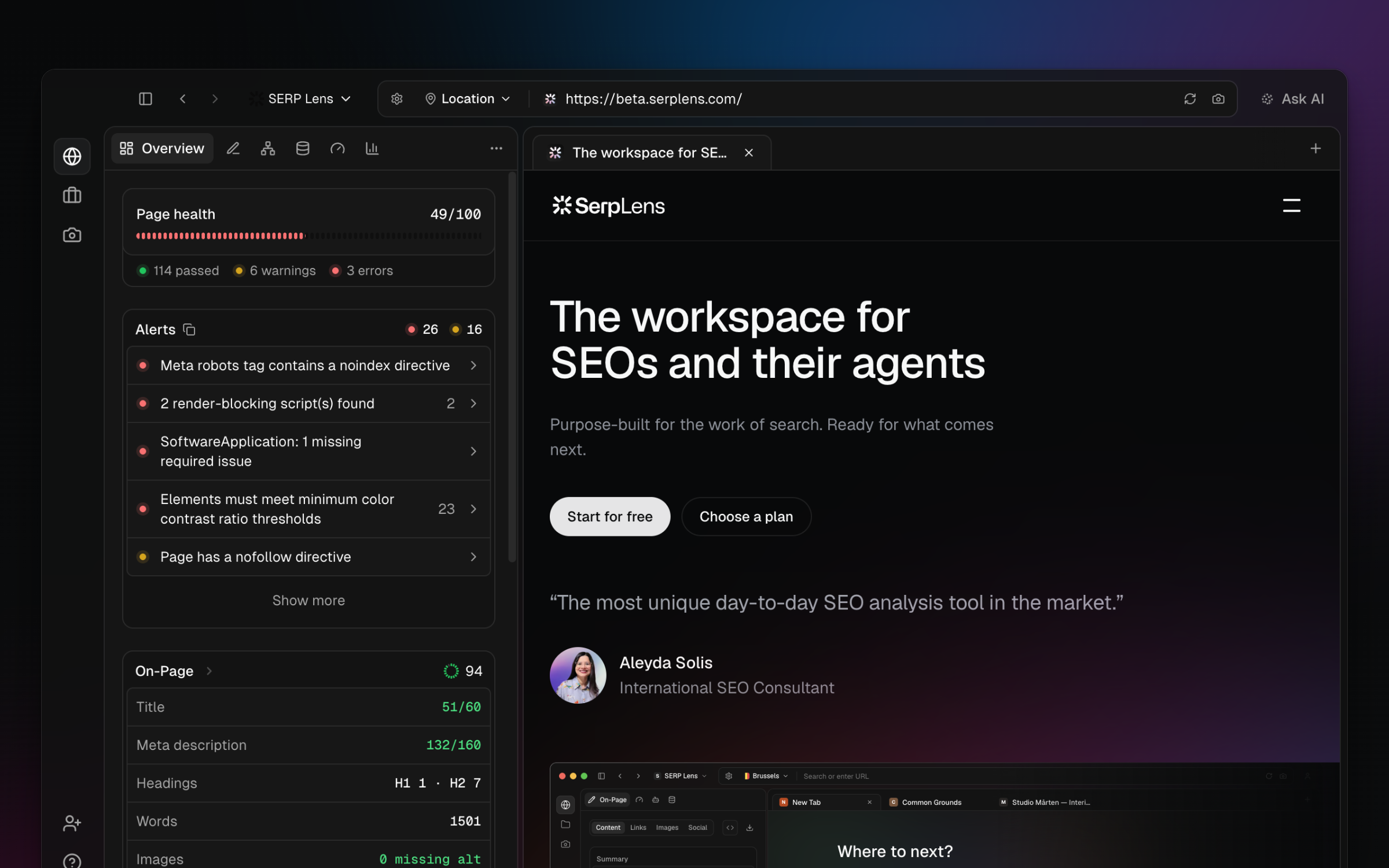
Task: Open the Ask AI assistant
Action: pyautogui.click(x=1293, y=99)
